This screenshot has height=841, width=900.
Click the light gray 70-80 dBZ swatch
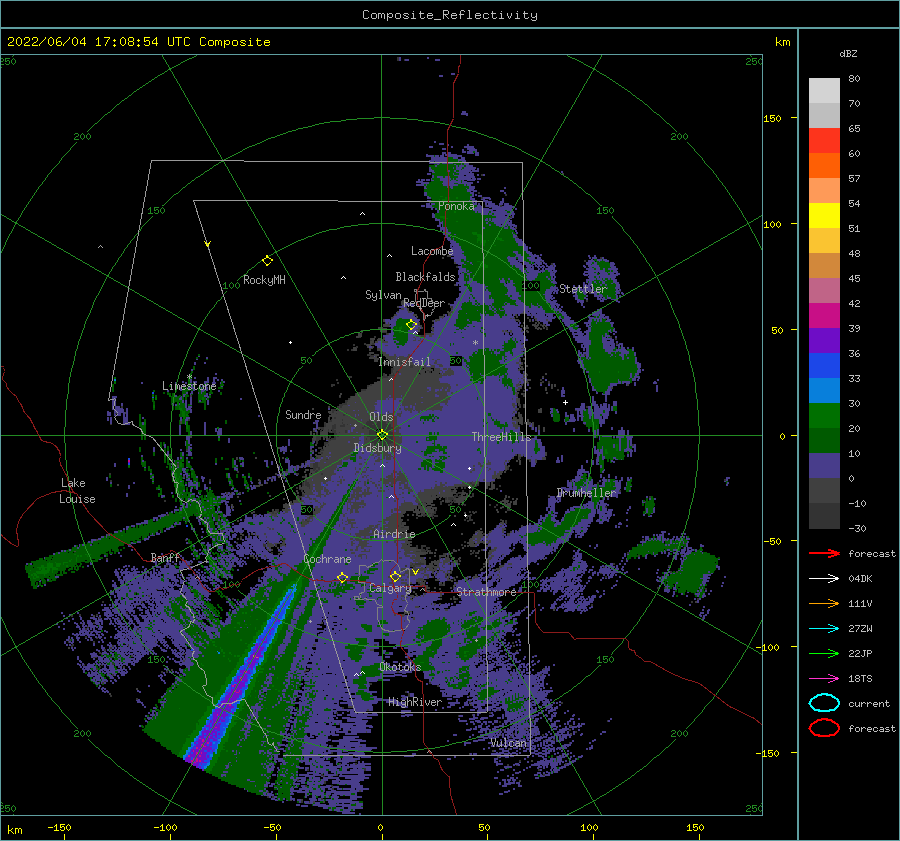pos(824,91)
